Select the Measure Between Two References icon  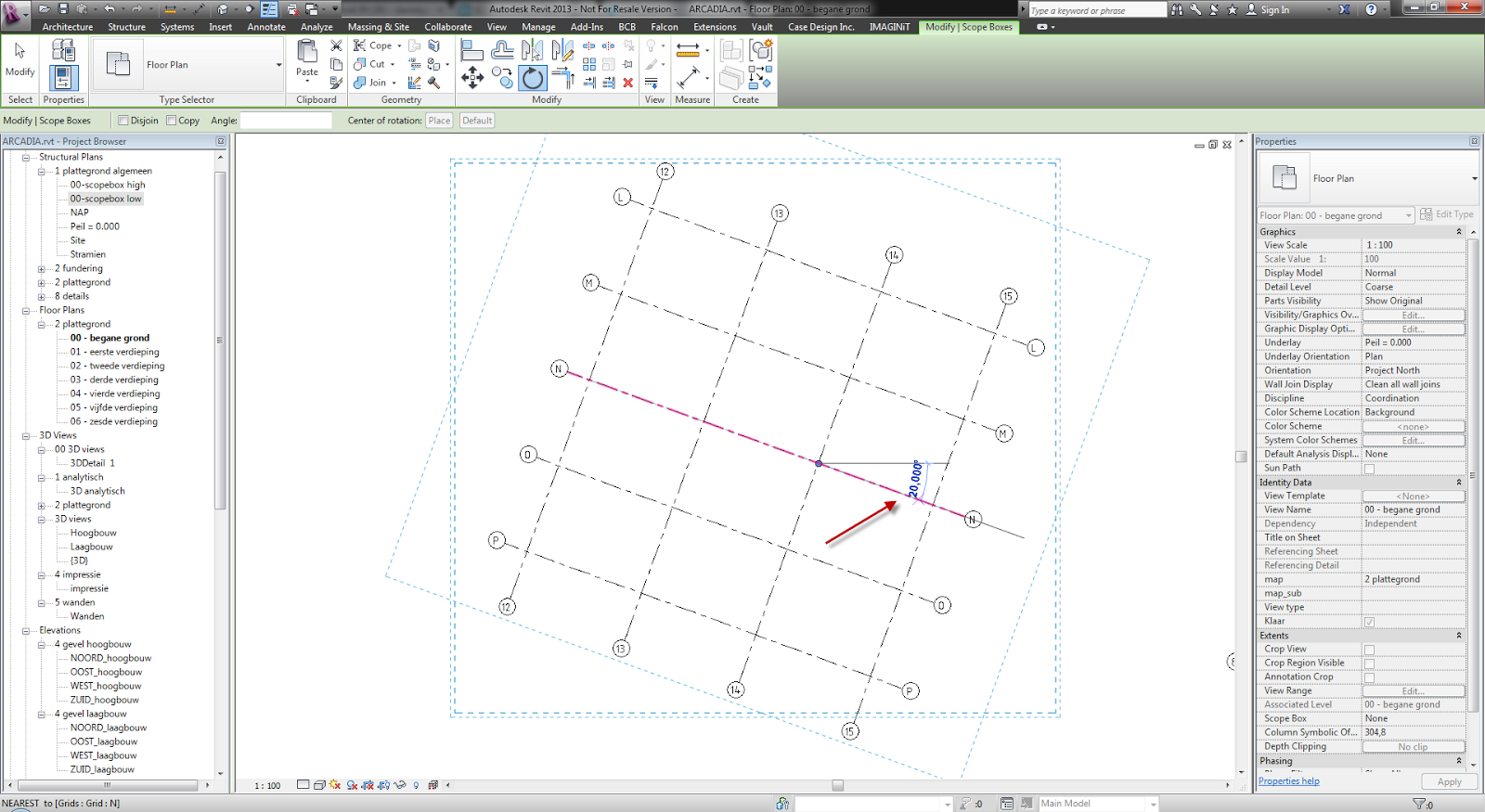[x=688, y=78]
